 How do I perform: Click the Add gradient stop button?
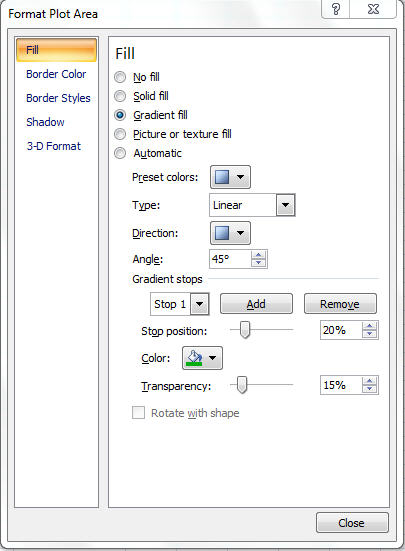256,304
